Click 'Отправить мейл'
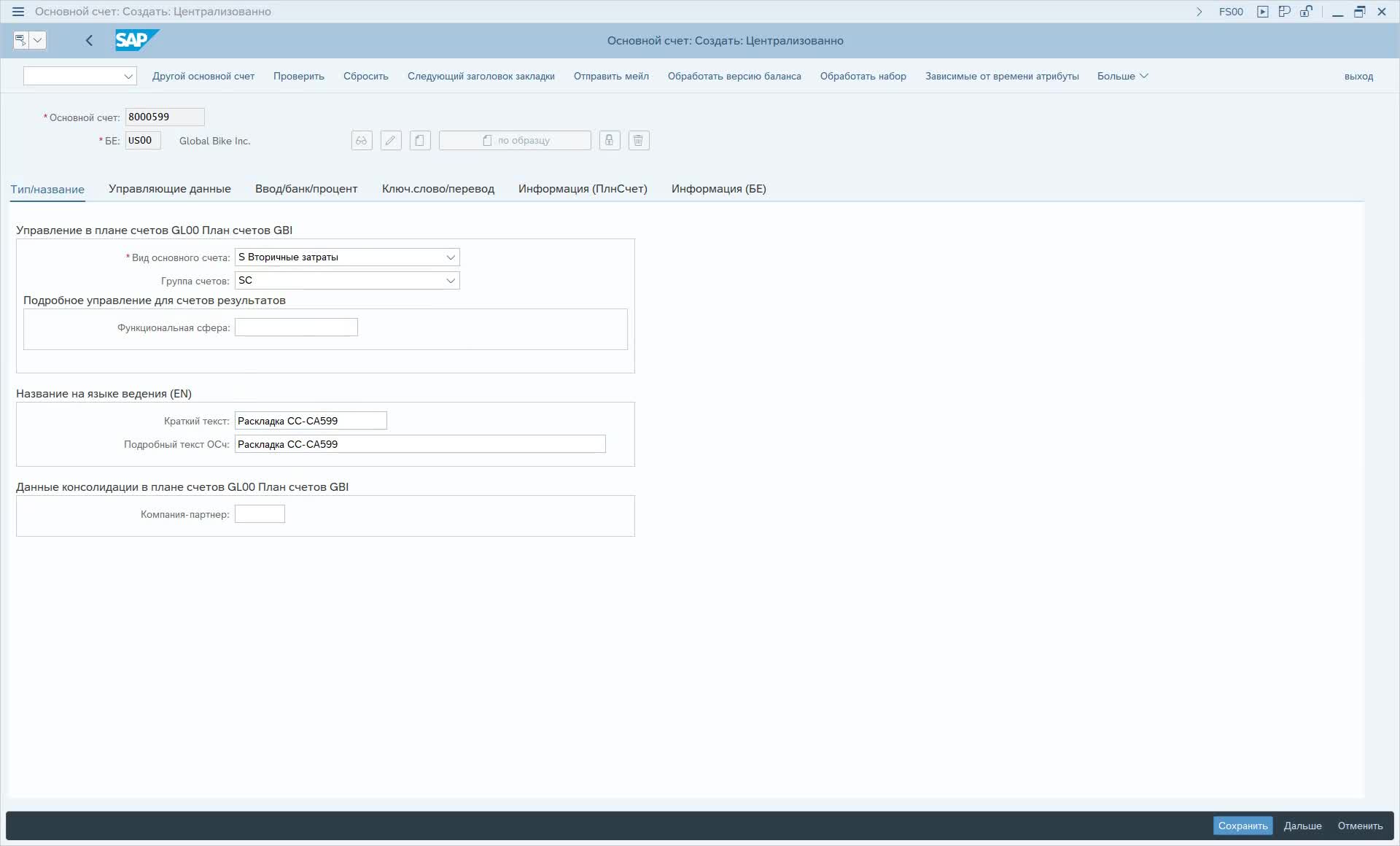The width and height of the screenshot is (1400, 846). 611,76
